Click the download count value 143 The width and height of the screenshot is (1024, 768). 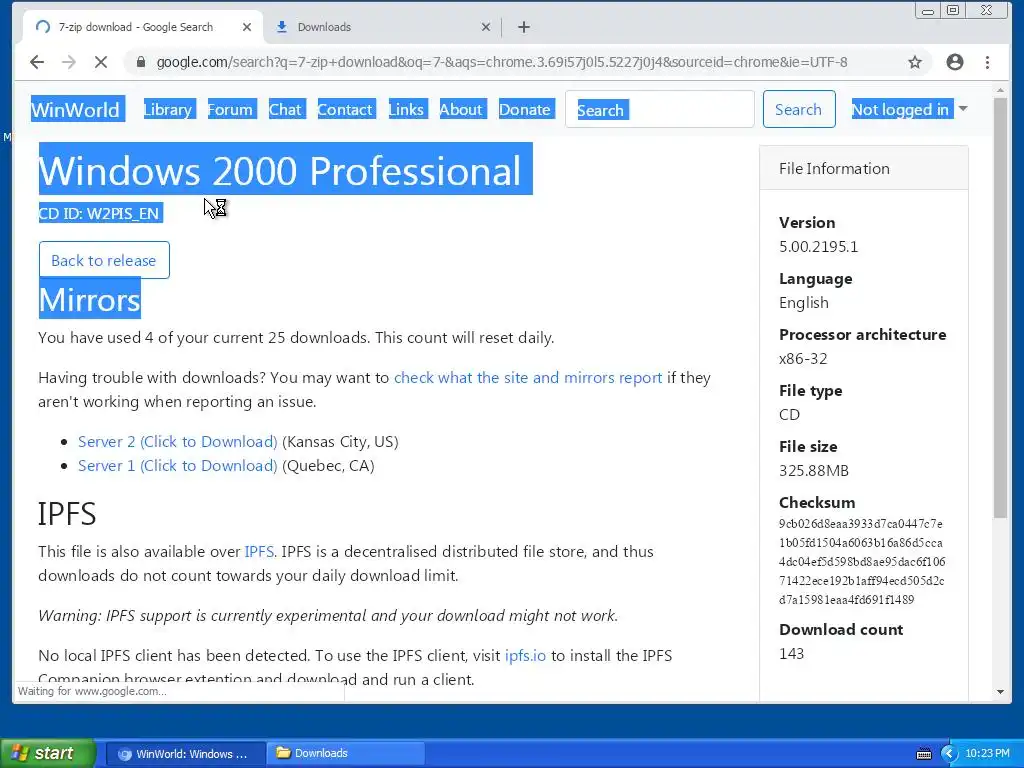click(791, 653)
